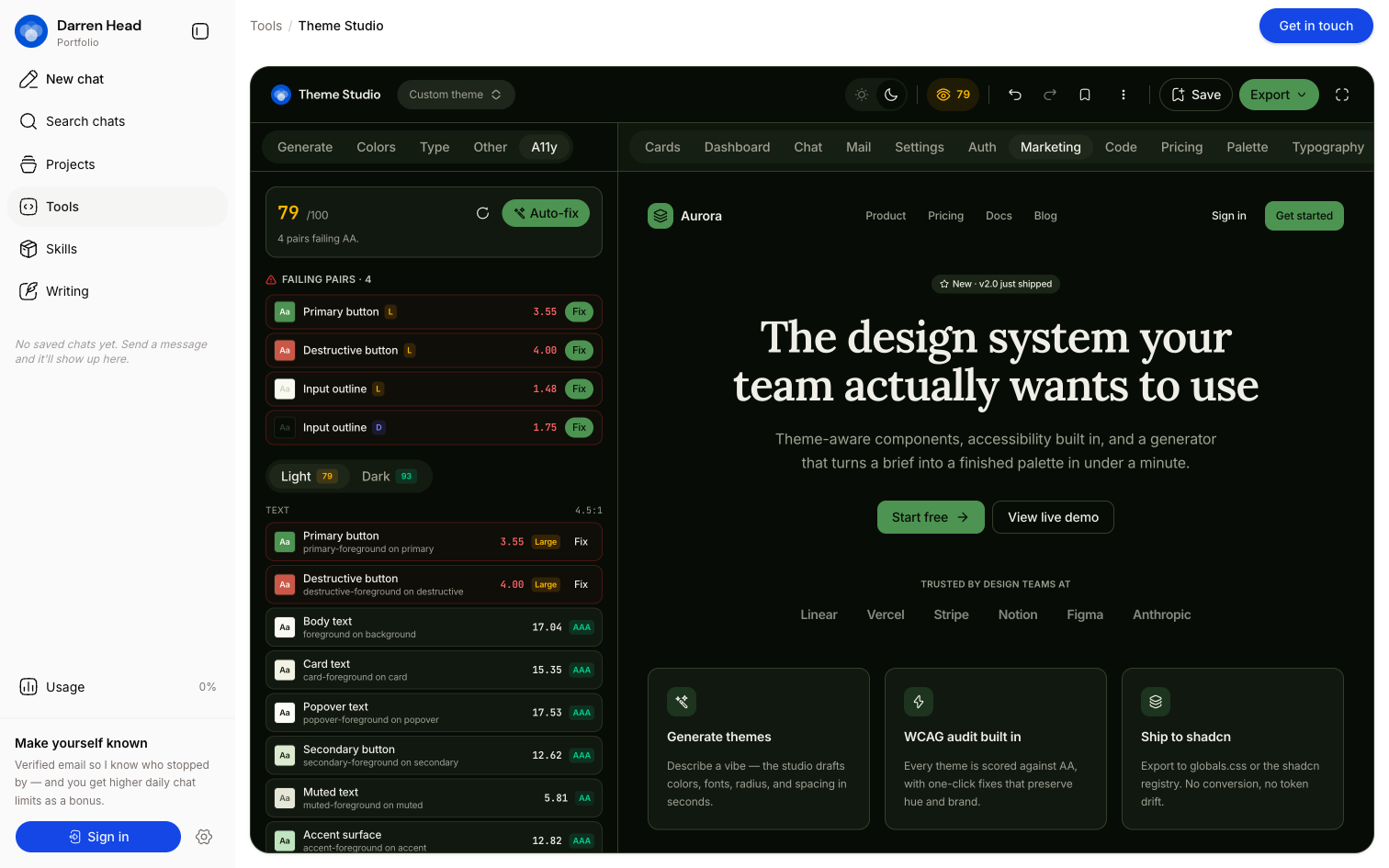This screenshot has width=1389, height=868.
Task: Open the Cards preview tab
Action: pyautogui.click(x=662, y=147)
